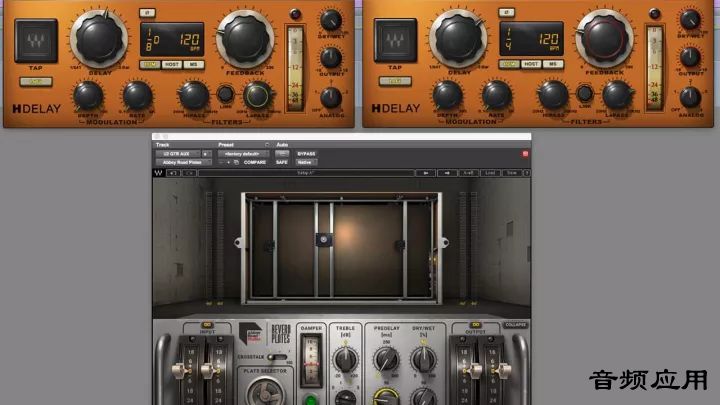The height and width of the screenshot is (405, 720).
Task: Click the red target button in plugin header
Action: point(525,154)
